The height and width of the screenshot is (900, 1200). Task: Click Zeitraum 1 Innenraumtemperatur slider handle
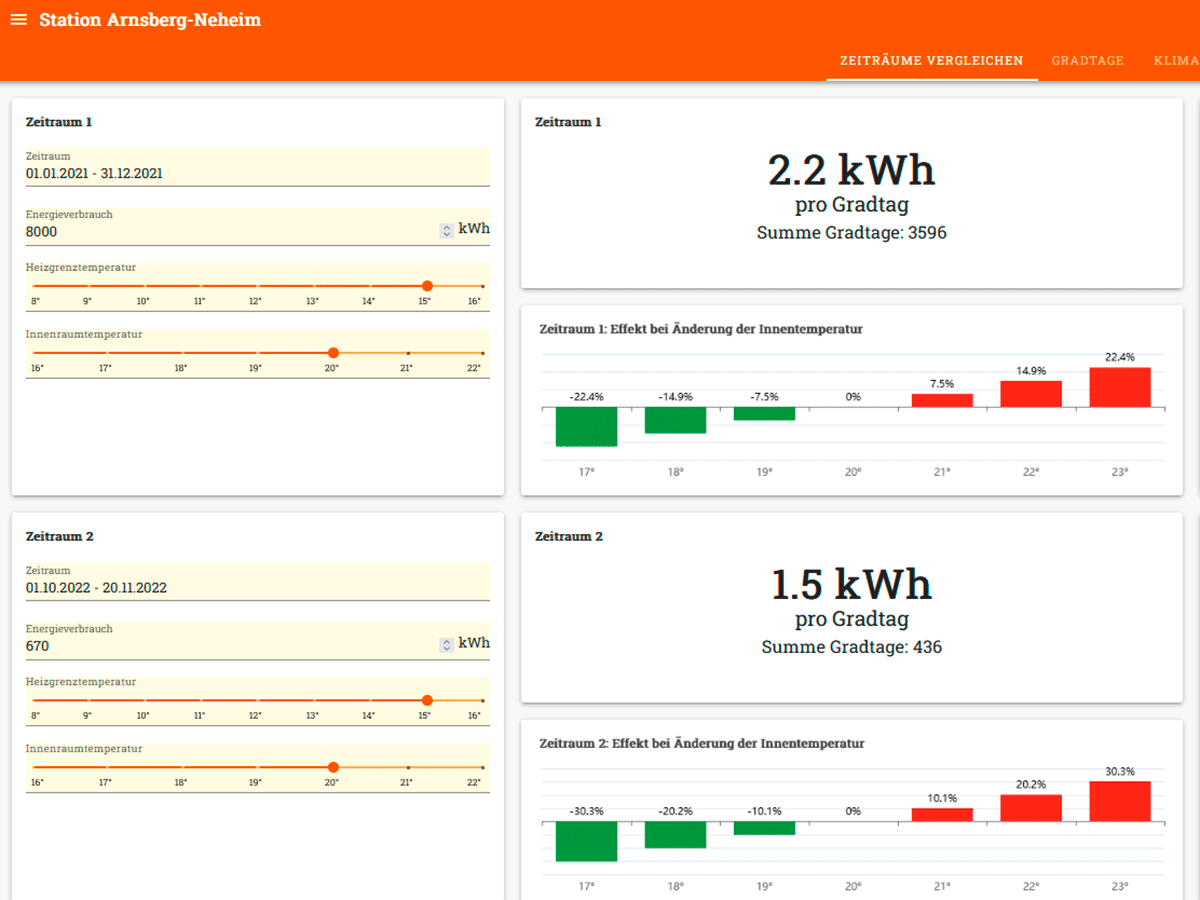(x=333, y=353)
